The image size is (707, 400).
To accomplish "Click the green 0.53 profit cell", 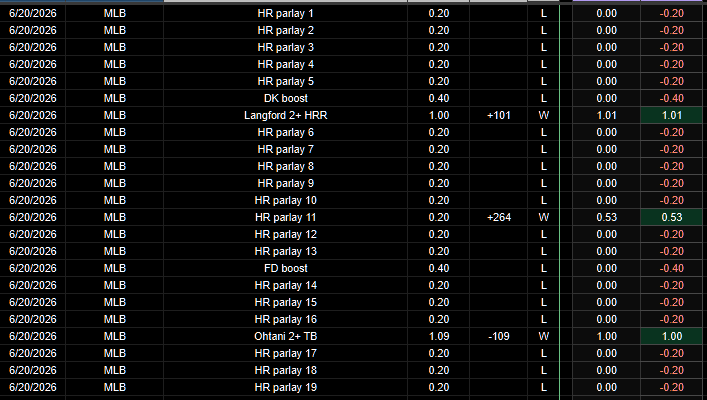I will (x=671, y=217).
